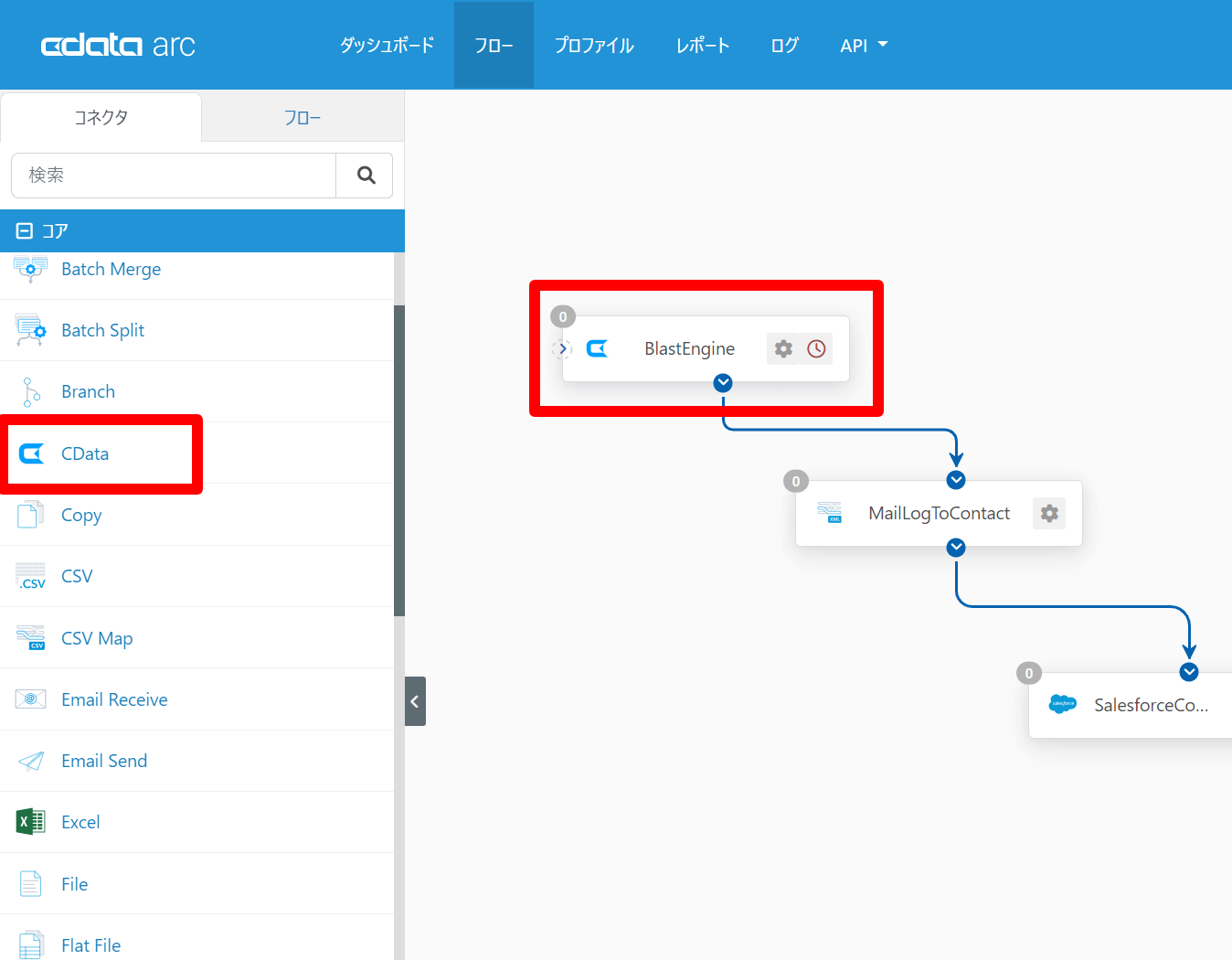
Task: Select the Batch Split connector icon
Action: pos(30,330)
